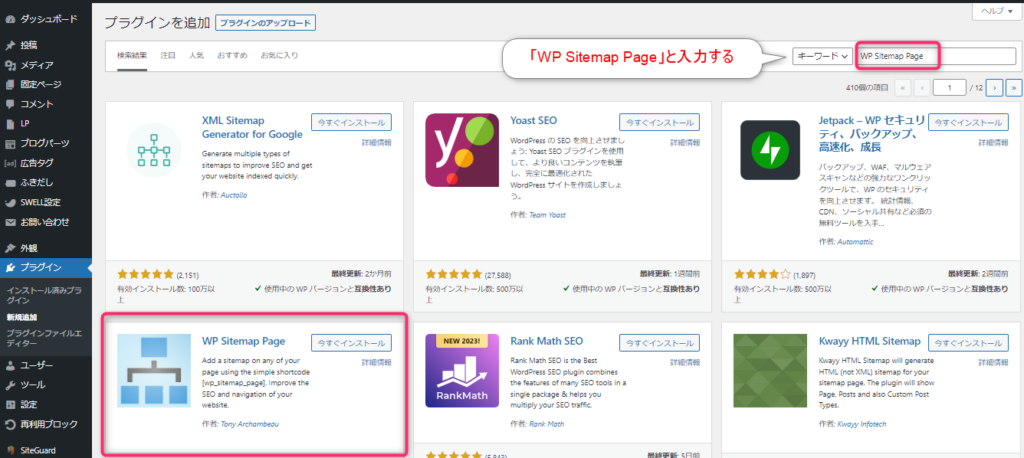
Task: Open the Media (メディア) sidebar icon
Action: pos(10,65)
